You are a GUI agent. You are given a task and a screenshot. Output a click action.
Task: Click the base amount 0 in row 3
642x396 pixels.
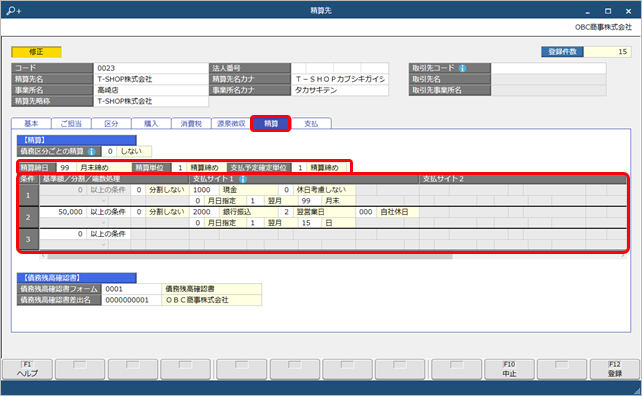tap(63, 234)
